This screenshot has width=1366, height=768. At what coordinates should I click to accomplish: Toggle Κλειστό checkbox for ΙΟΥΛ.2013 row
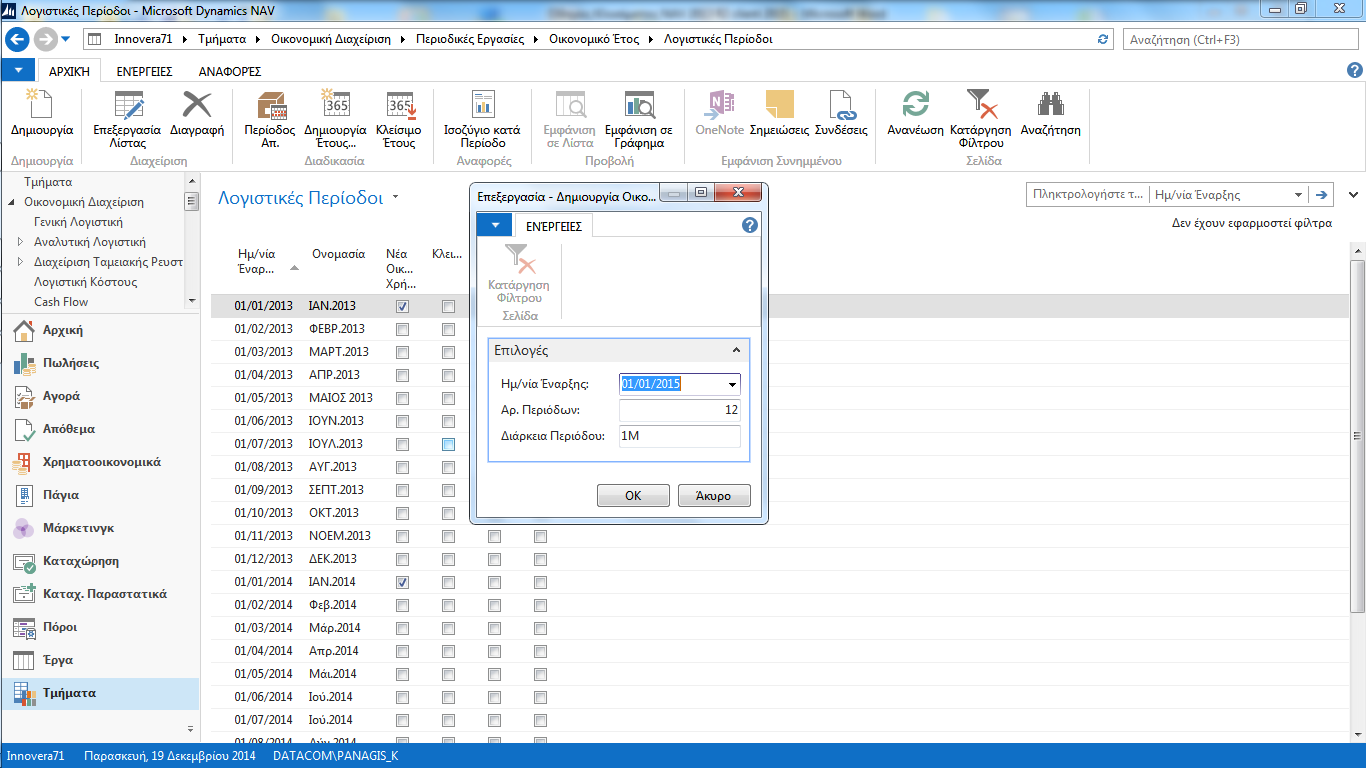pyautogui.click(x=448, y=444)
